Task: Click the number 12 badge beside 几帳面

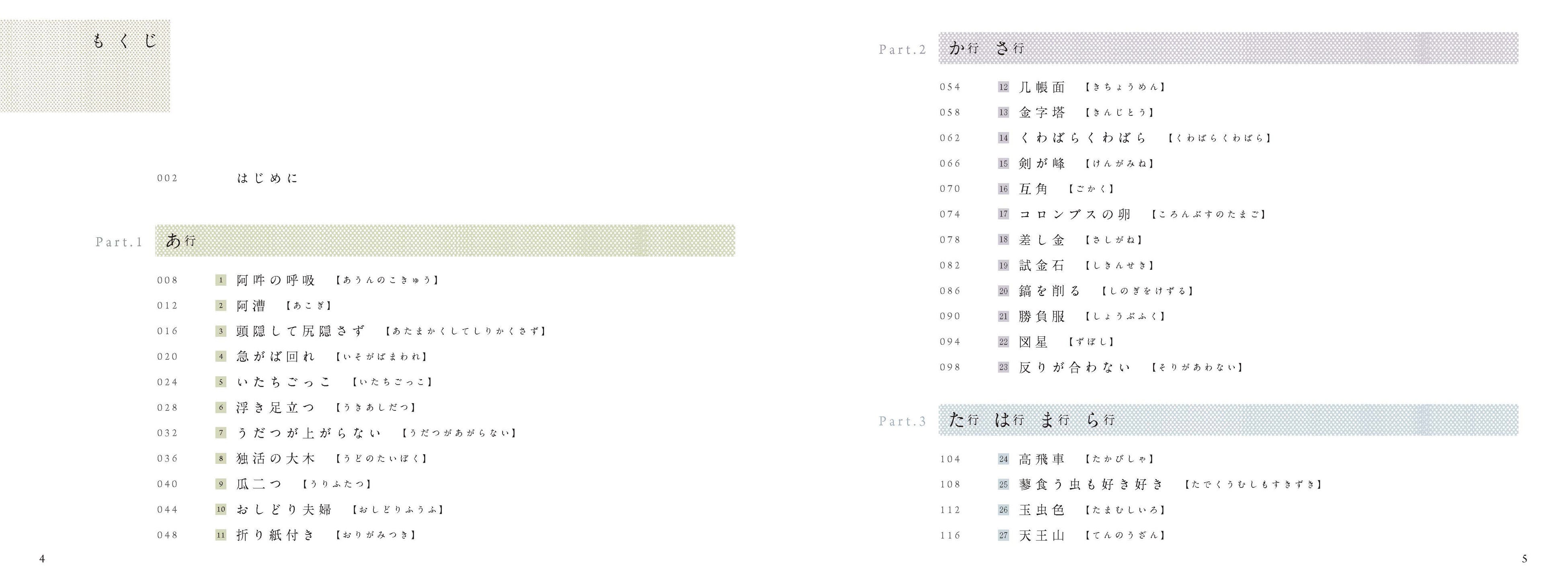Action: [1003, 87]
